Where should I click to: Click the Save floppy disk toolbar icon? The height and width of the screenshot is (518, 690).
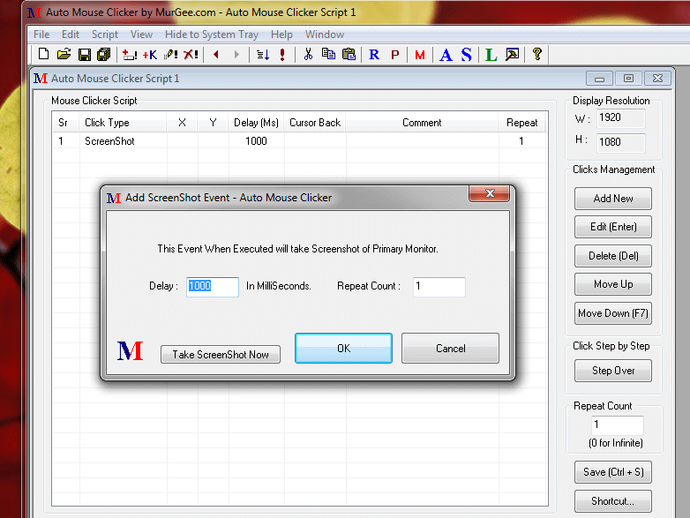[84, 55]
